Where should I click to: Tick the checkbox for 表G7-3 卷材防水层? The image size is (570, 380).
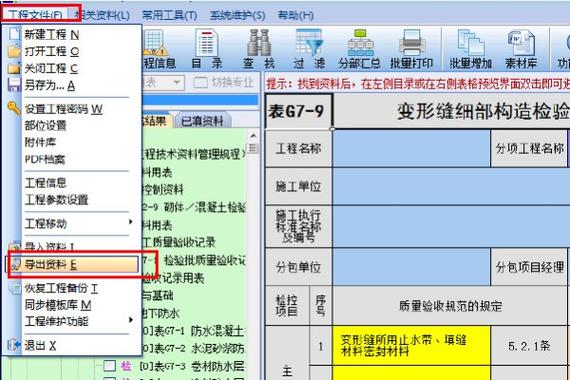[109, 365]
